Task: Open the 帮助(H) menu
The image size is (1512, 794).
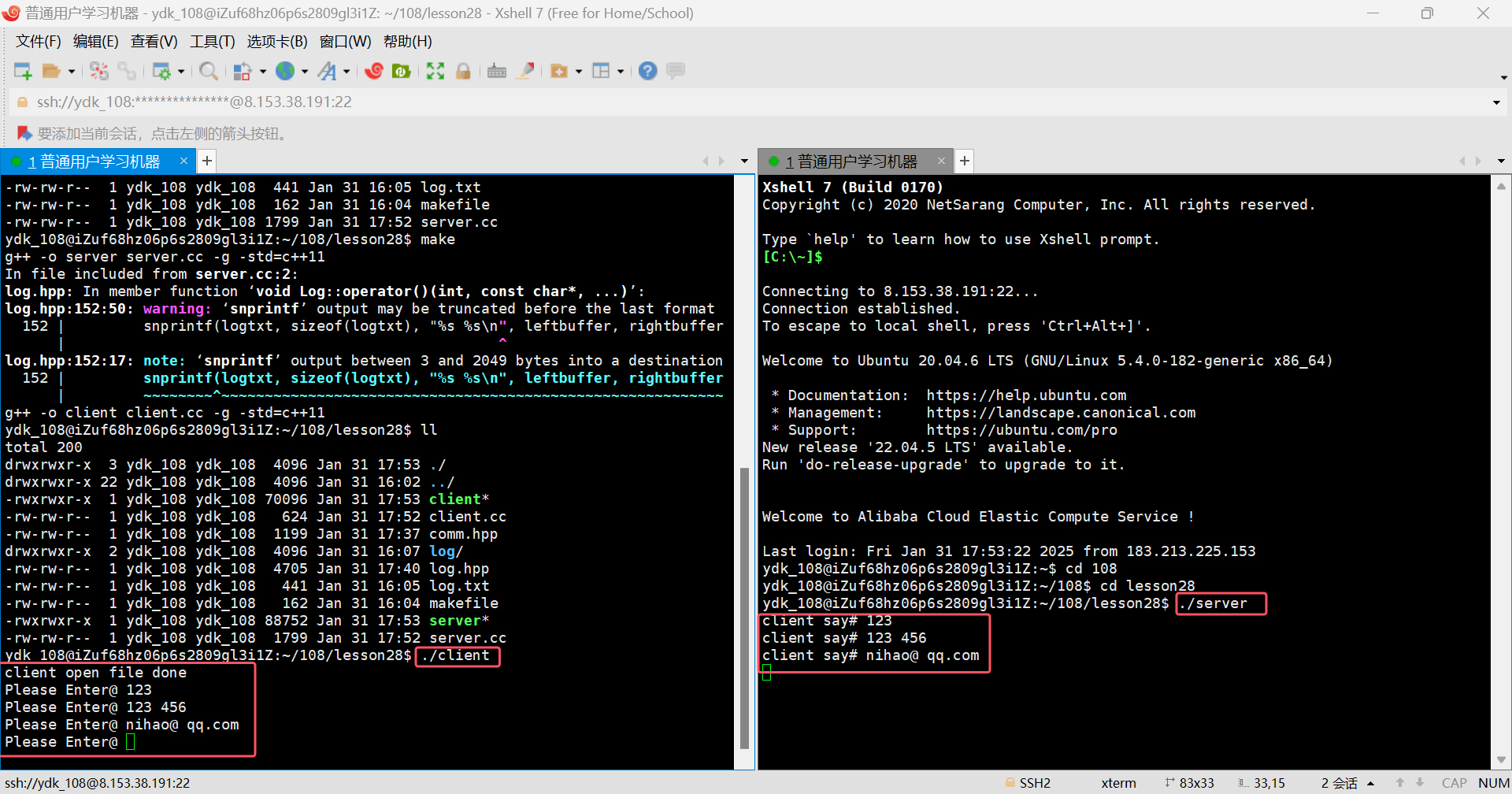Action: pyautogui.click(x=407, y=42)
